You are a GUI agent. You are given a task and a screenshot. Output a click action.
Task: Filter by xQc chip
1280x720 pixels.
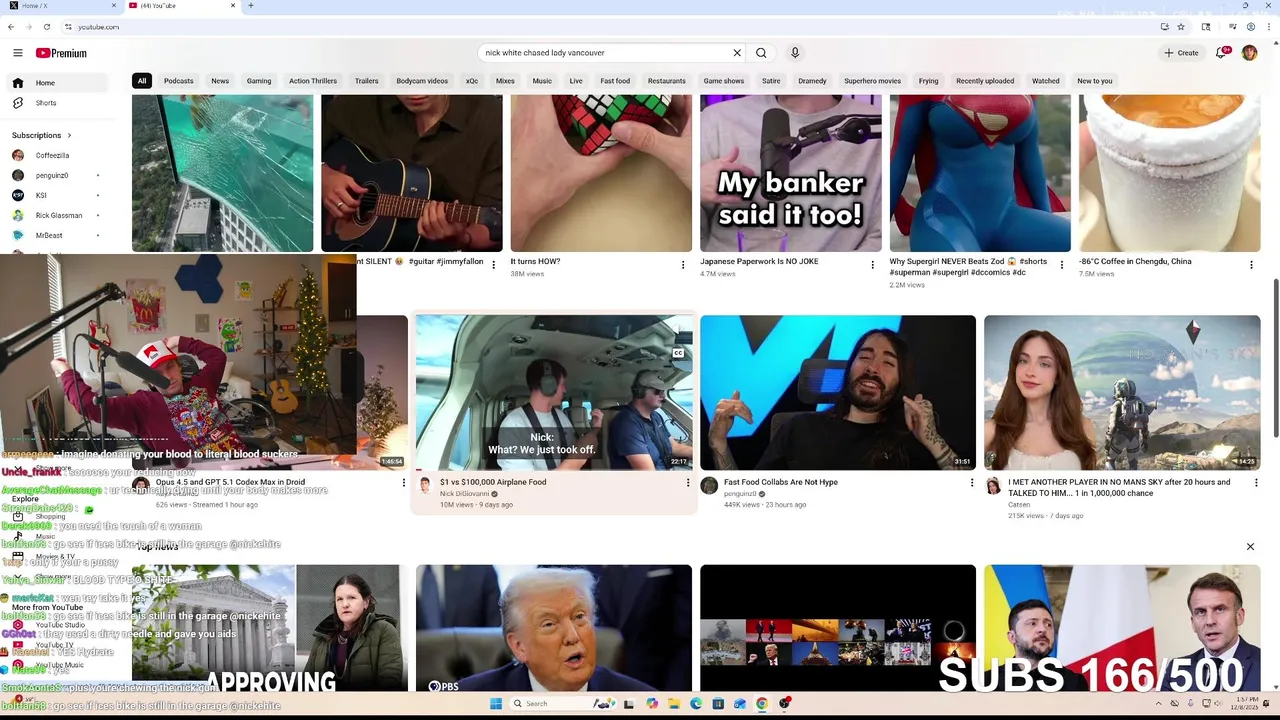(472, 81)
